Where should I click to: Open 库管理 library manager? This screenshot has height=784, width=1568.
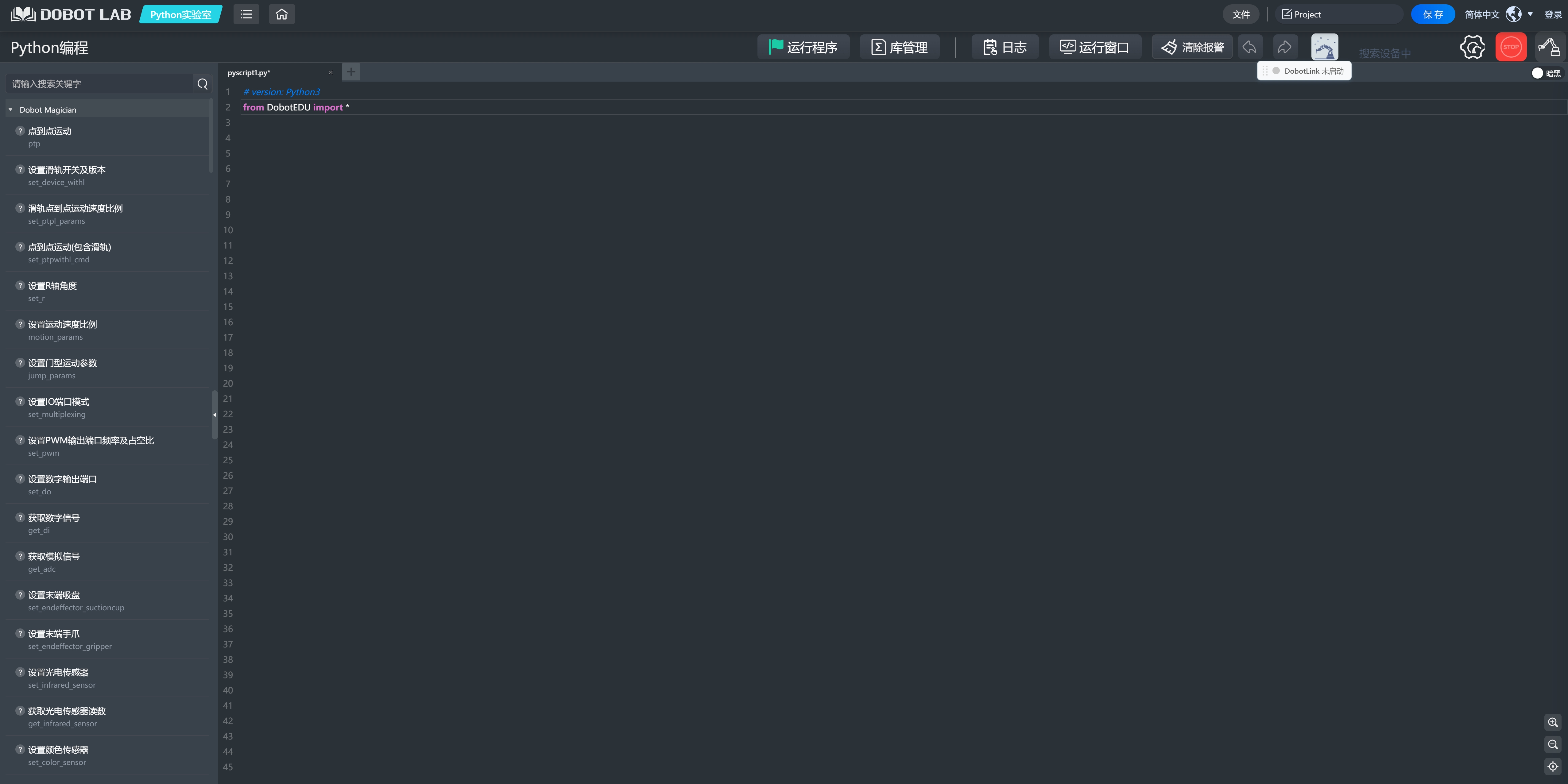pos(900,47)
